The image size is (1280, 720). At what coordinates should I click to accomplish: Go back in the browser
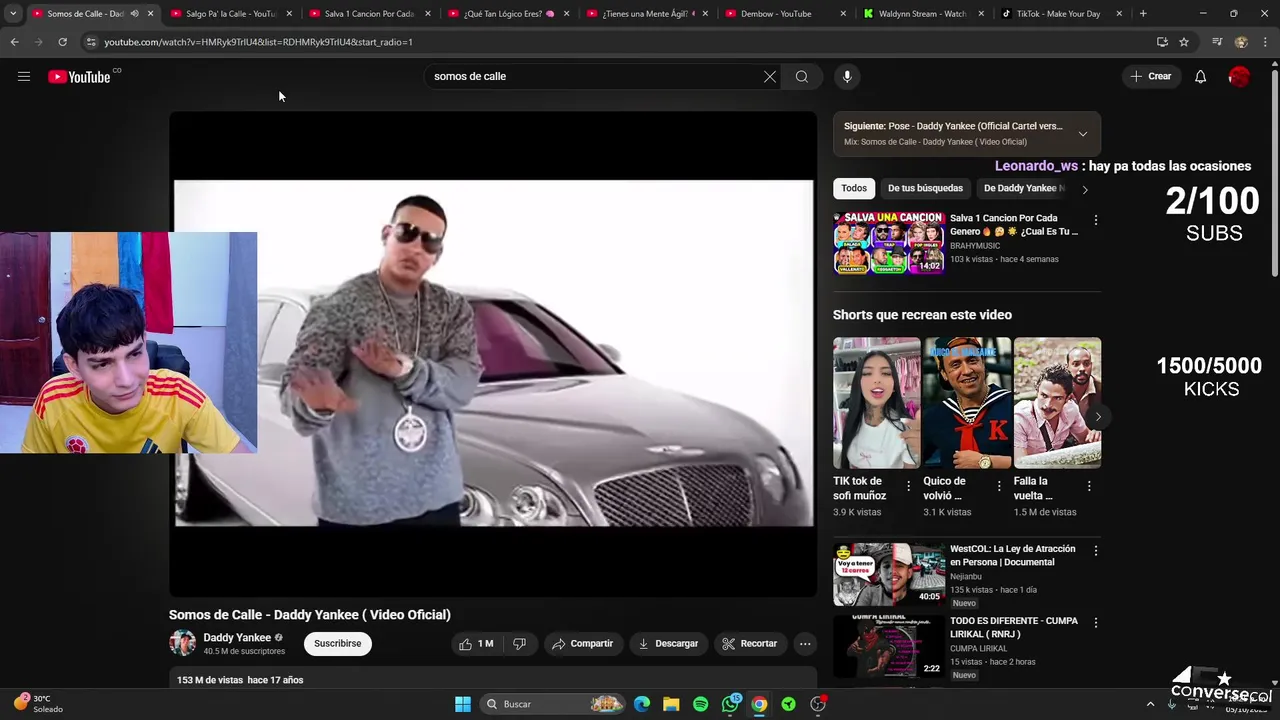pyautogui.click(x=14, y=42)
